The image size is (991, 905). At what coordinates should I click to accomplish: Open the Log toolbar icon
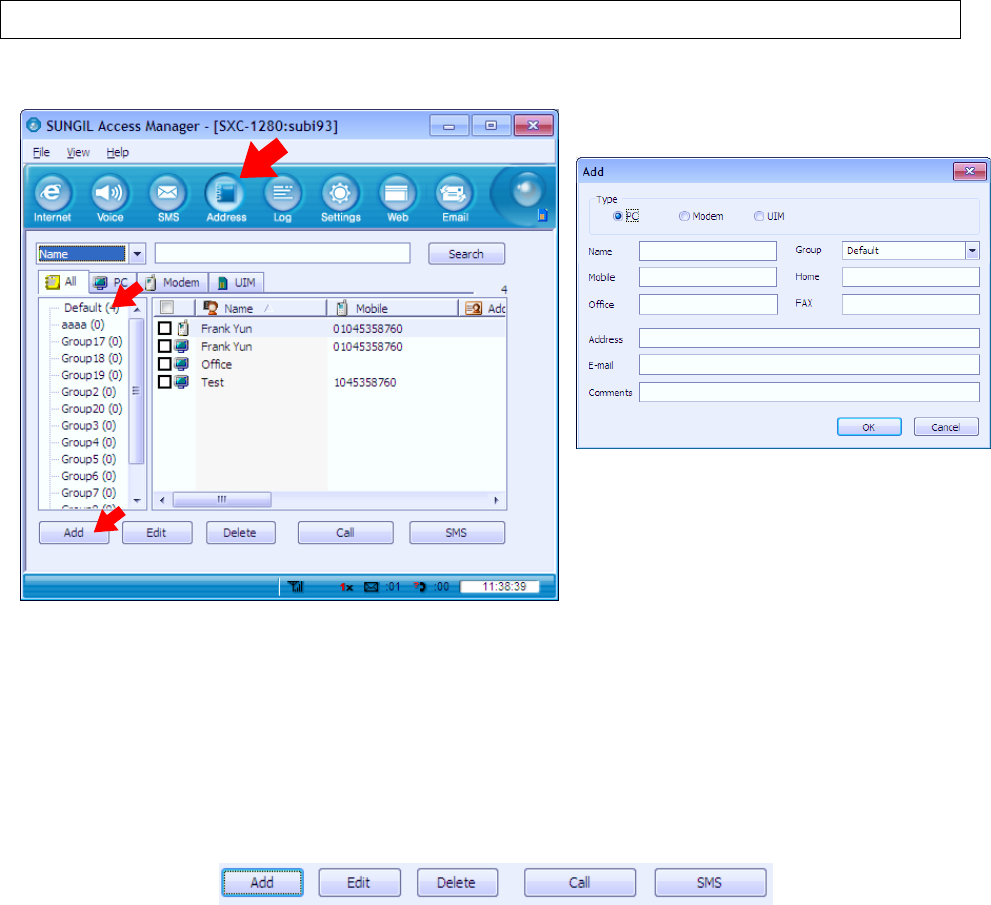[283, 198]
